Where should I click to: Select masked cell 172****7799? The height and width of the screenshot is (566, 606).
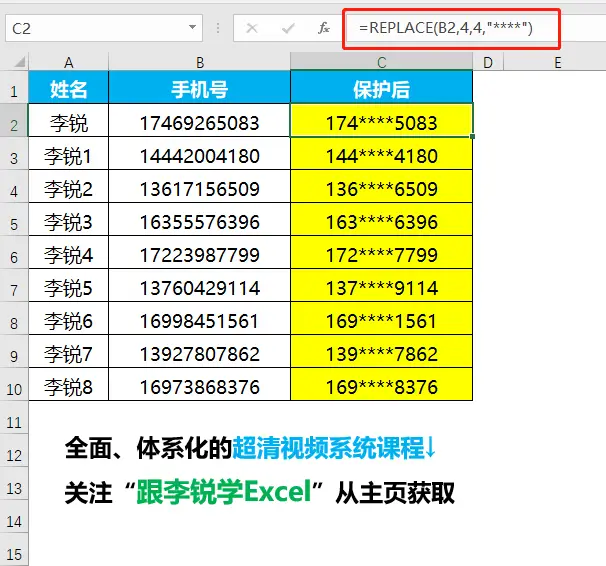click(x=381, y=252)
